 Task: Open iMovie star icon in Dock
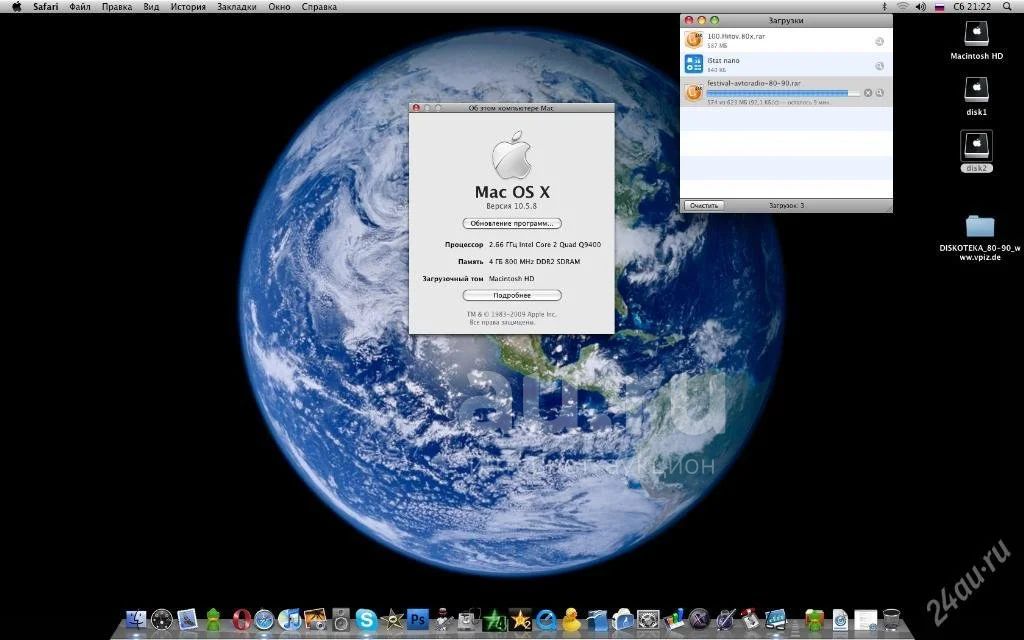pos(392,619)
